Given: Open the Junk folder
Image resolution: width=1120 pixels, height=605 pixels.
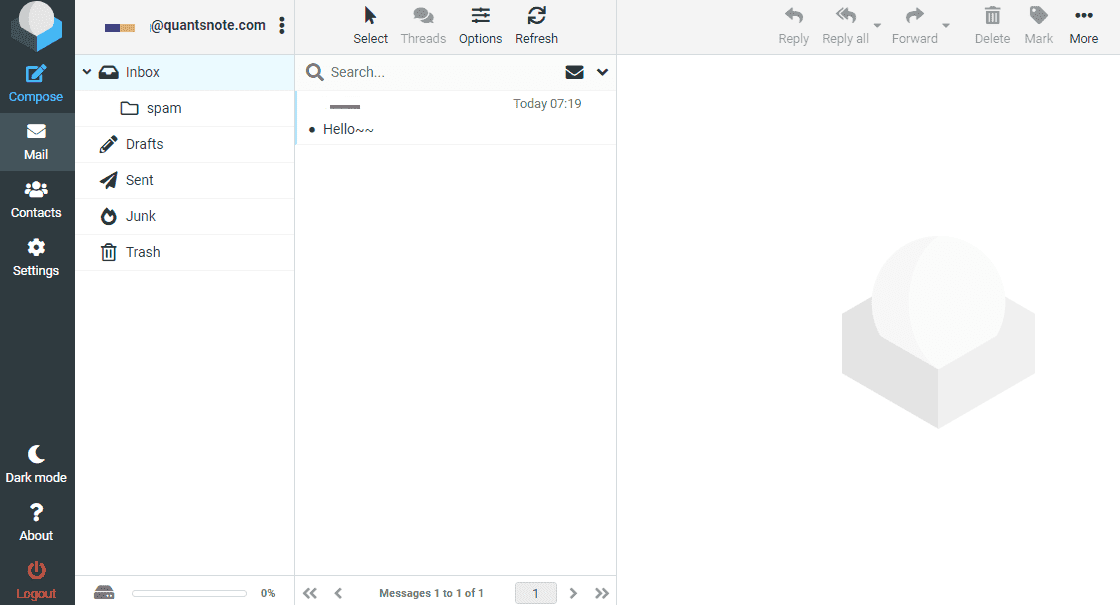Looking at the screenshot, I should pyautogui.click(x=141, y=216).
